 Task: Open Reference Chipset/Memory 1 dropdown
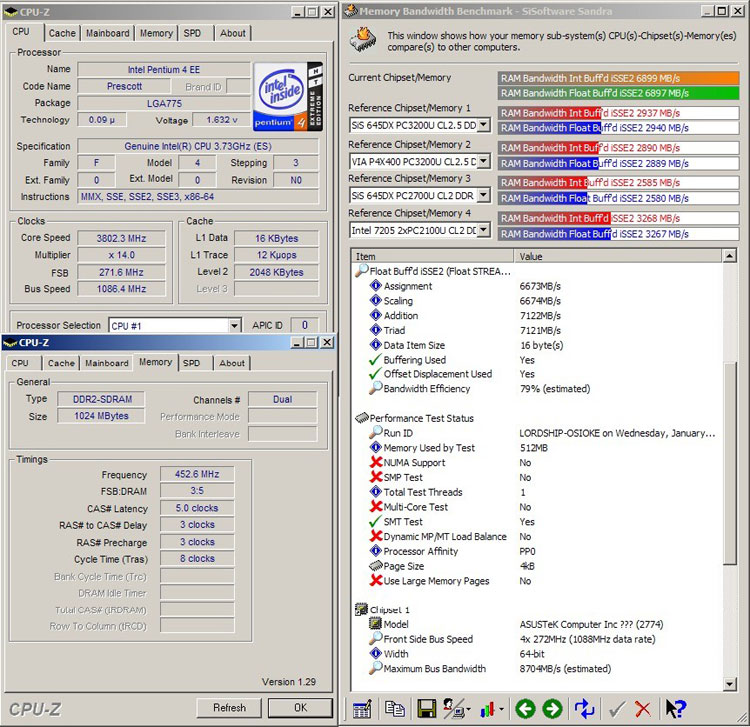pos(484,125)
